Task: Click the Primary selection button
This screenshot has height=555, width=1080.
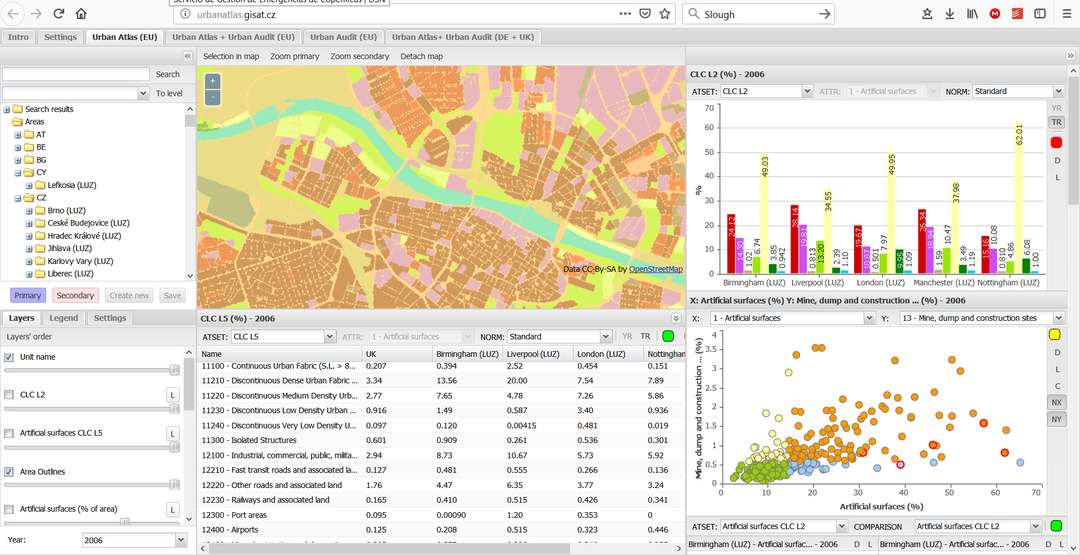Action: tap(28, 295)
